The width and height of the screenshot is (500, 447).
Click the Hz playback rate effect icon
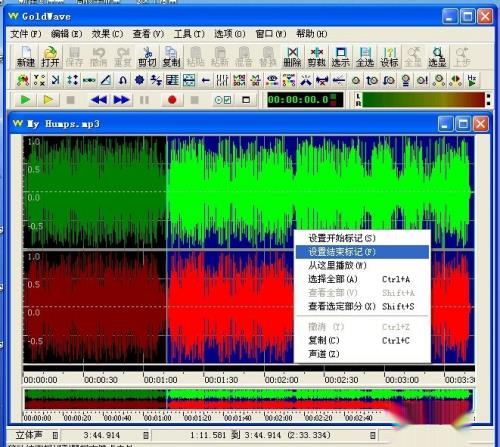(x=472, y=80)
